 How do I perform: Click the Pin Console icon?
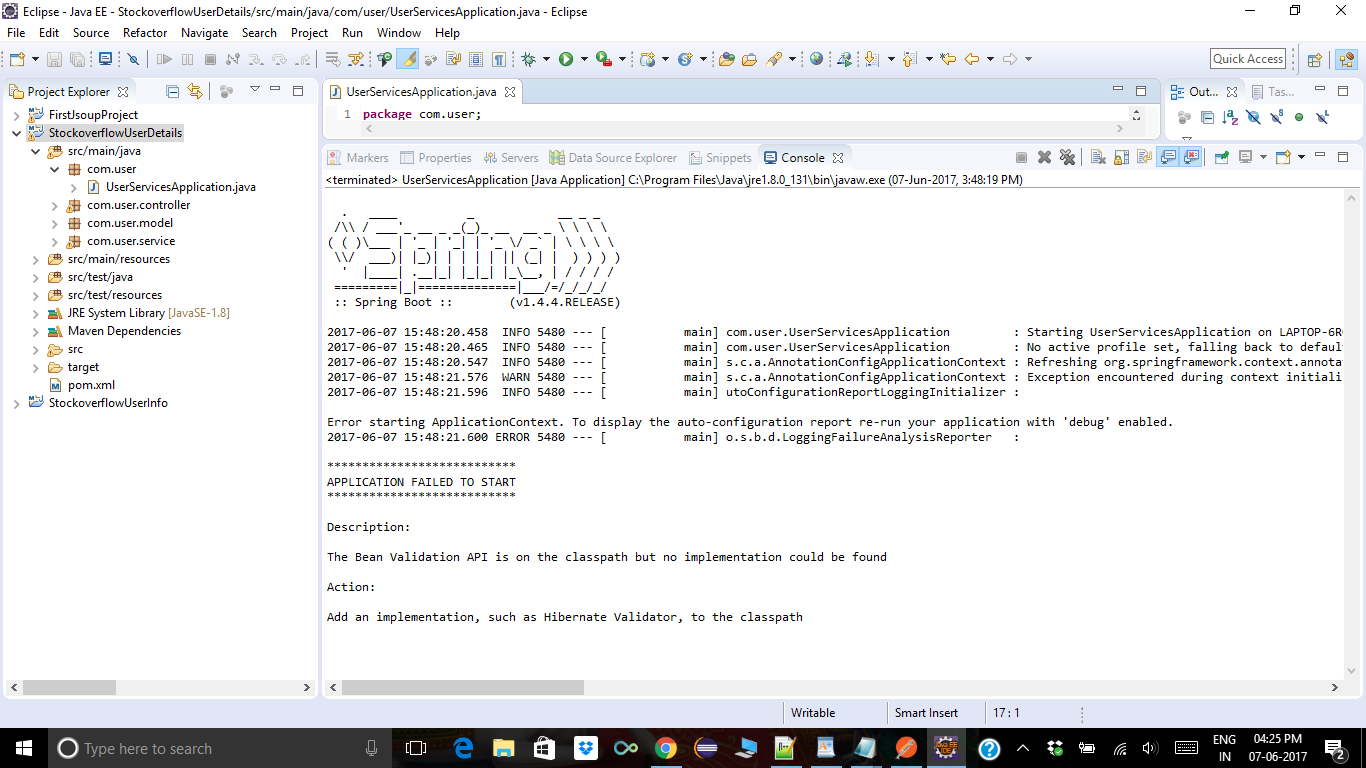(1221, 157)
